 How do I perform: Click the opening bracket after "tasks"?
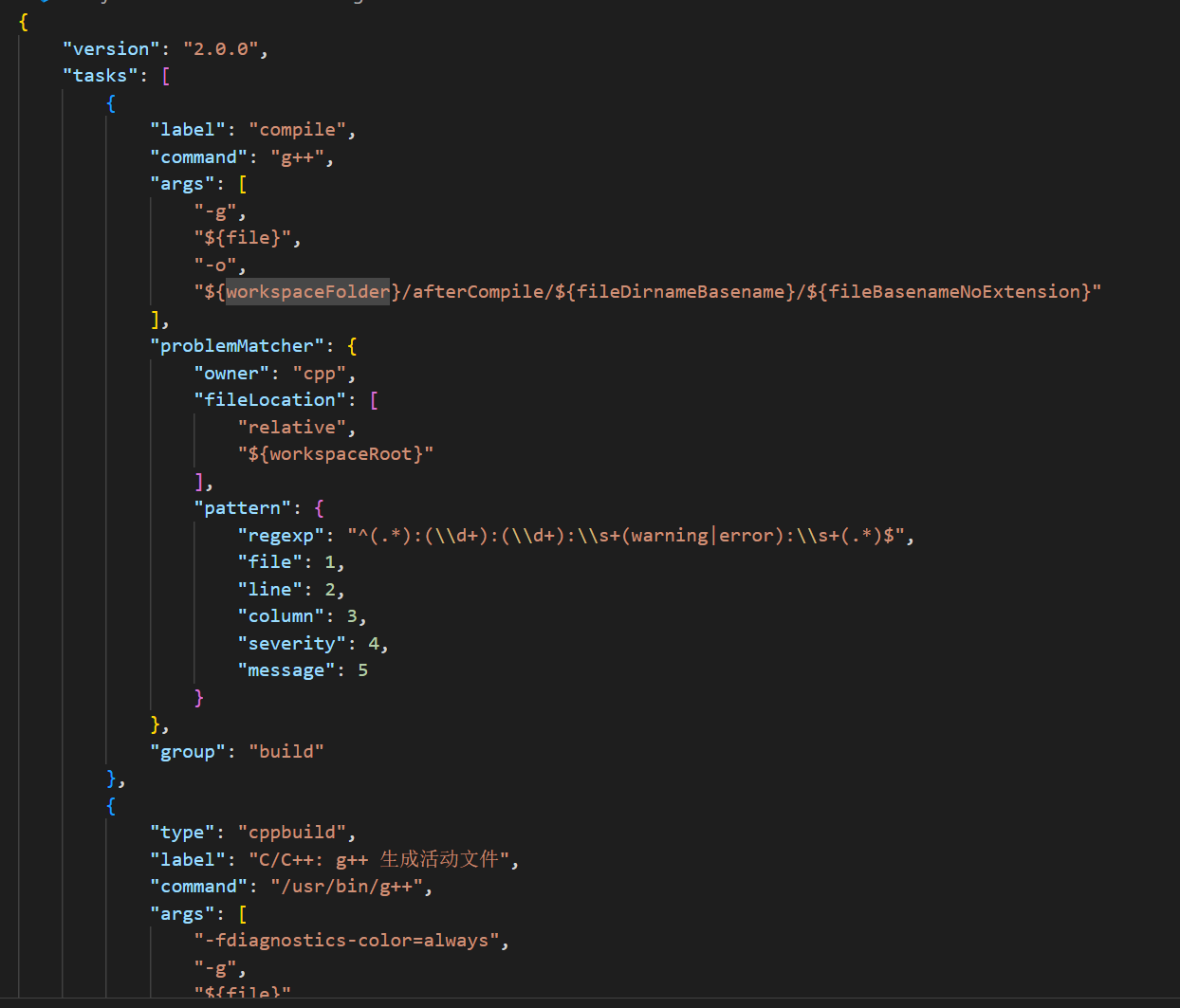pos(165,75)
